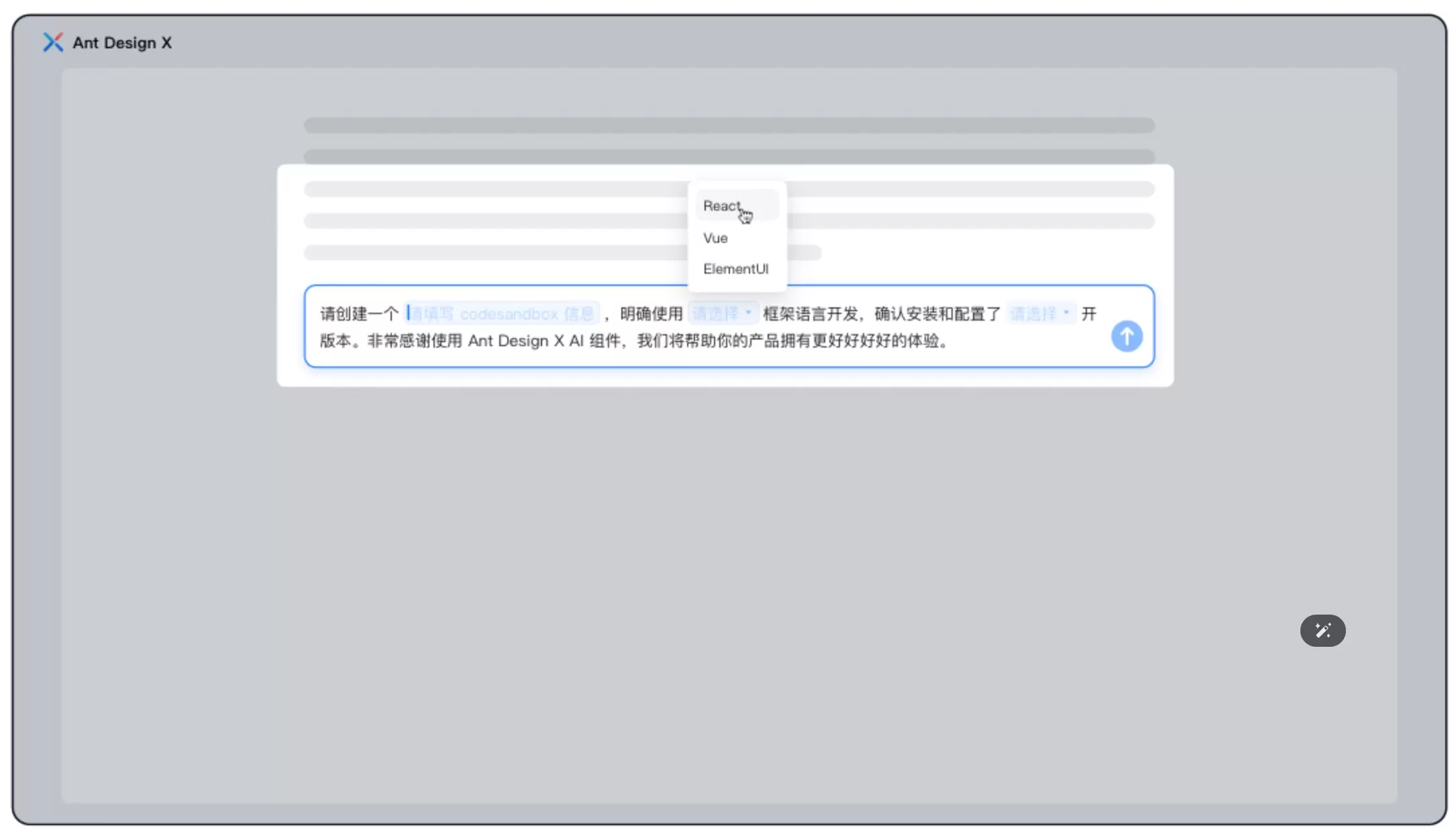This screenshot has width=1456, height=836.
Task: Click the Ant Design X logo icon
Action: [x=53, y=42]
